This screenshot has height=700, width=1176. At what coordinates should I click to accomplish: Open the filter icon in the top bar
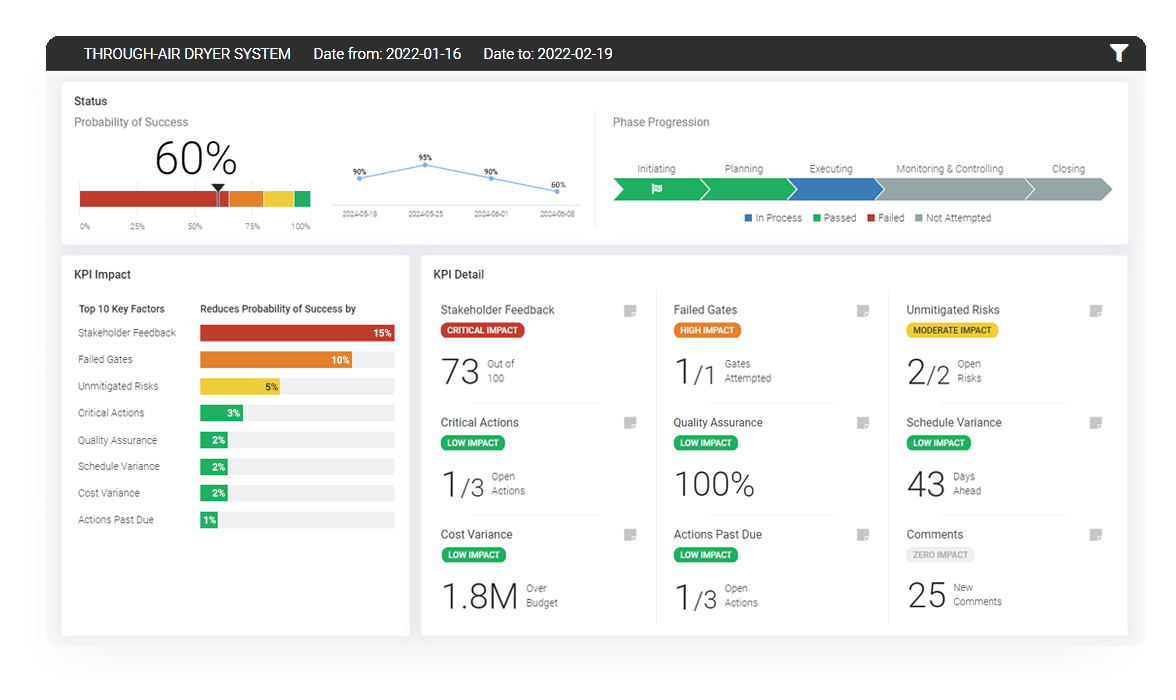pos(1119,53)
